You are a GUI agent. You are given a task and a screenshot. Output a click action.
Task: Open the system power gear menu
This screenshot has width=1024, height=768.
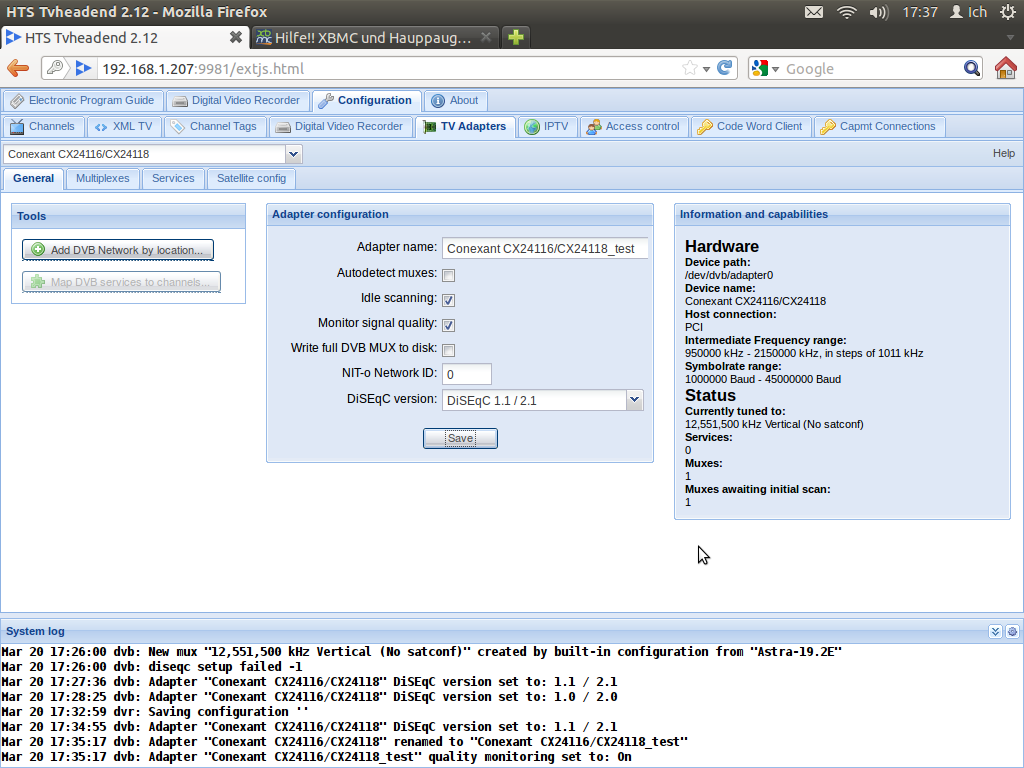point(1008,12)
